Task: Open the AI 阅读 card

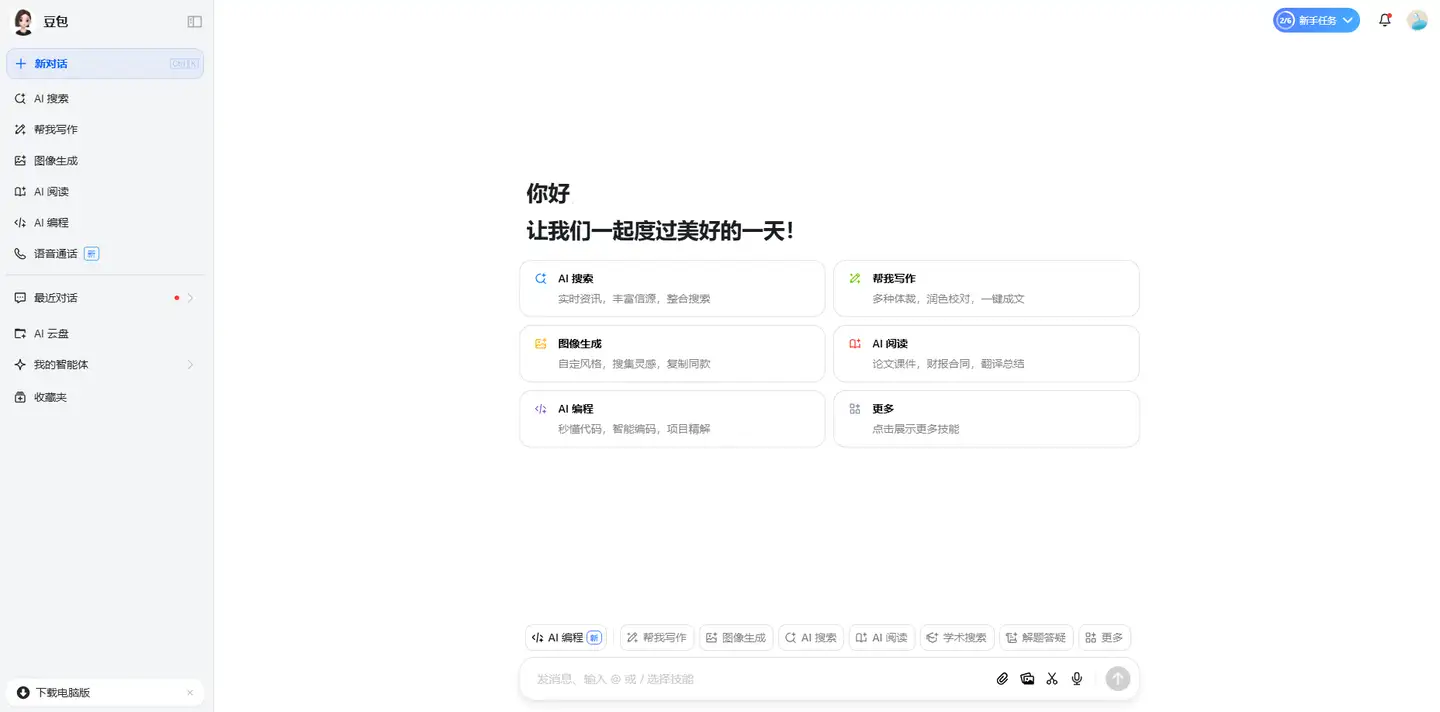Action: pos(986,354)
